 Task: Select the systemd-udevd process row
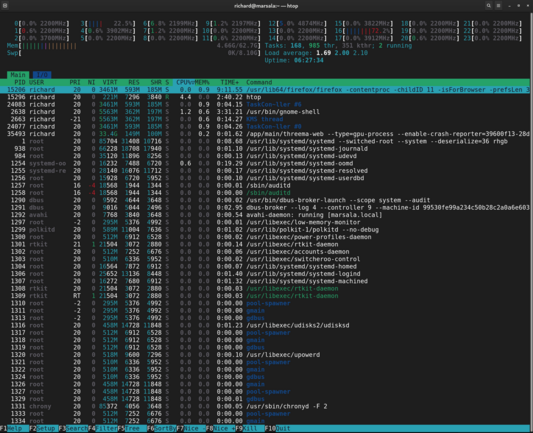point(265,156)
